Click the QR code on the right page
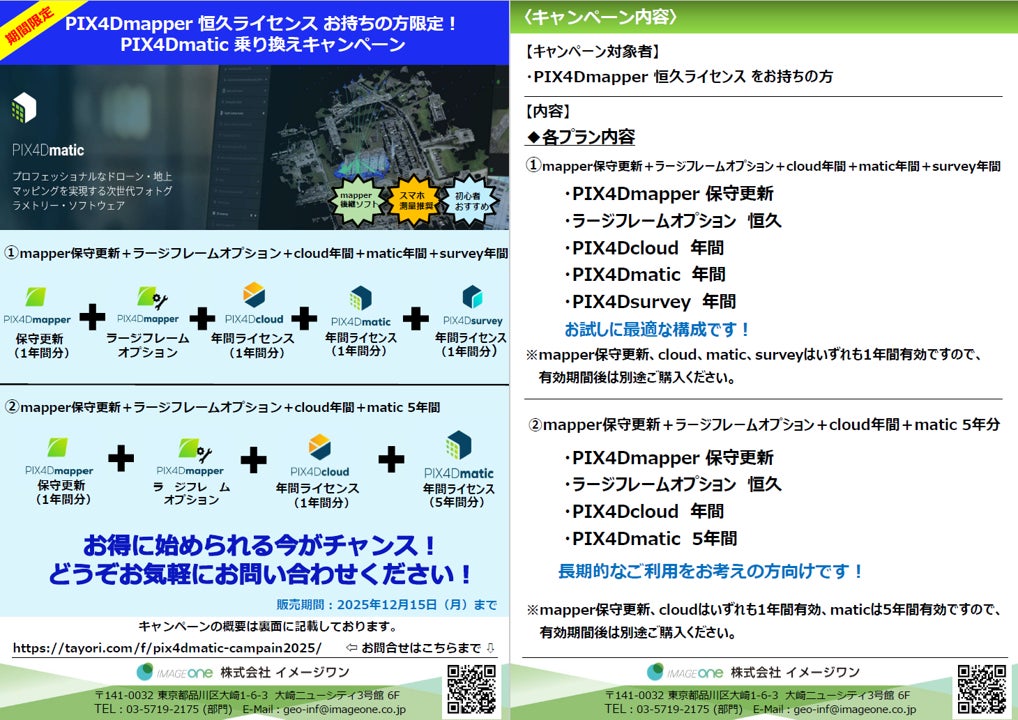Image resolution: width=1018 pixels, height=720 pixels. tap(982, 689)
